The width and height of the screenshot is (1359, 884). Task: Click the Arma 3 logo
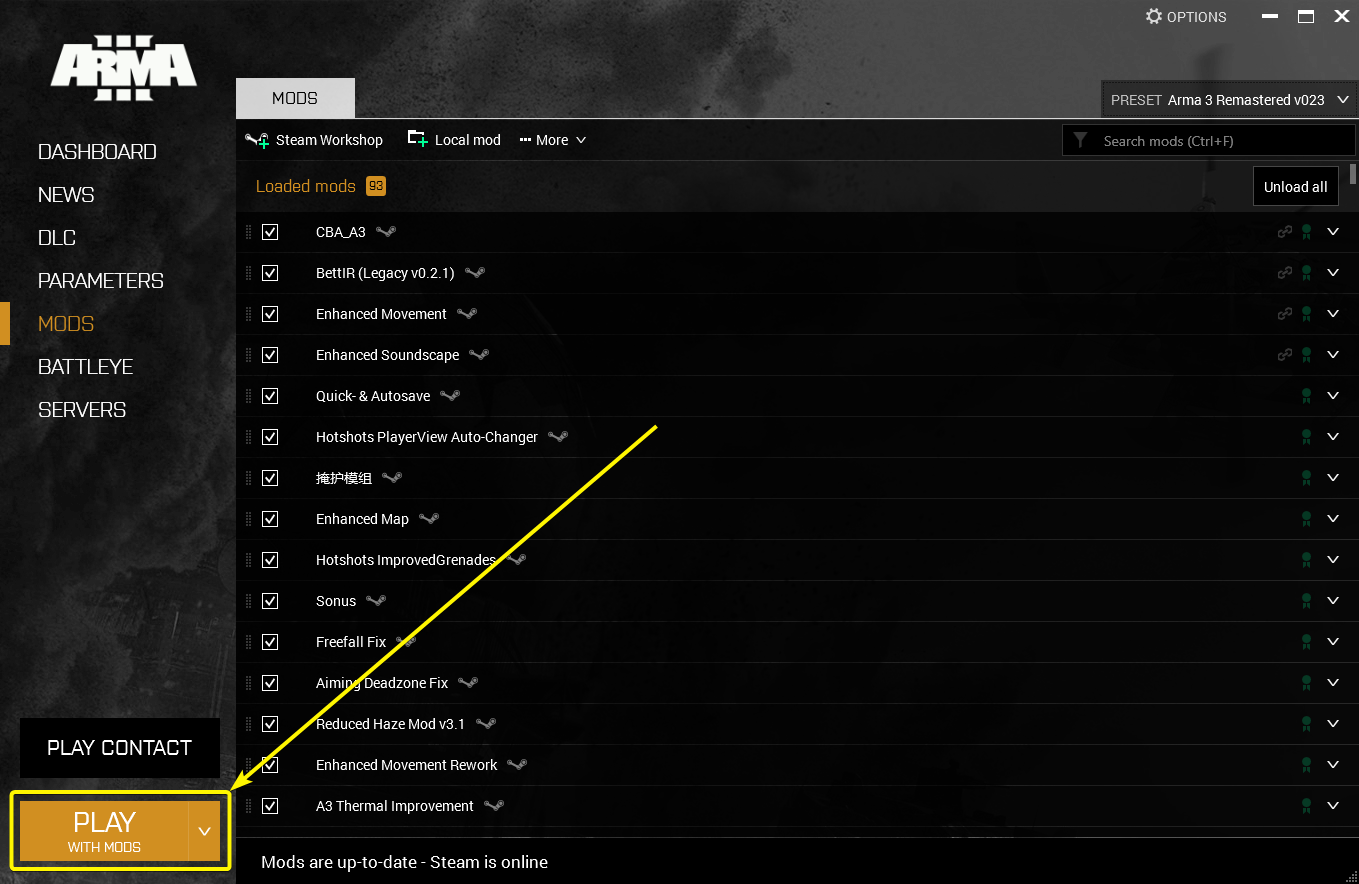[x=124, y=68]
